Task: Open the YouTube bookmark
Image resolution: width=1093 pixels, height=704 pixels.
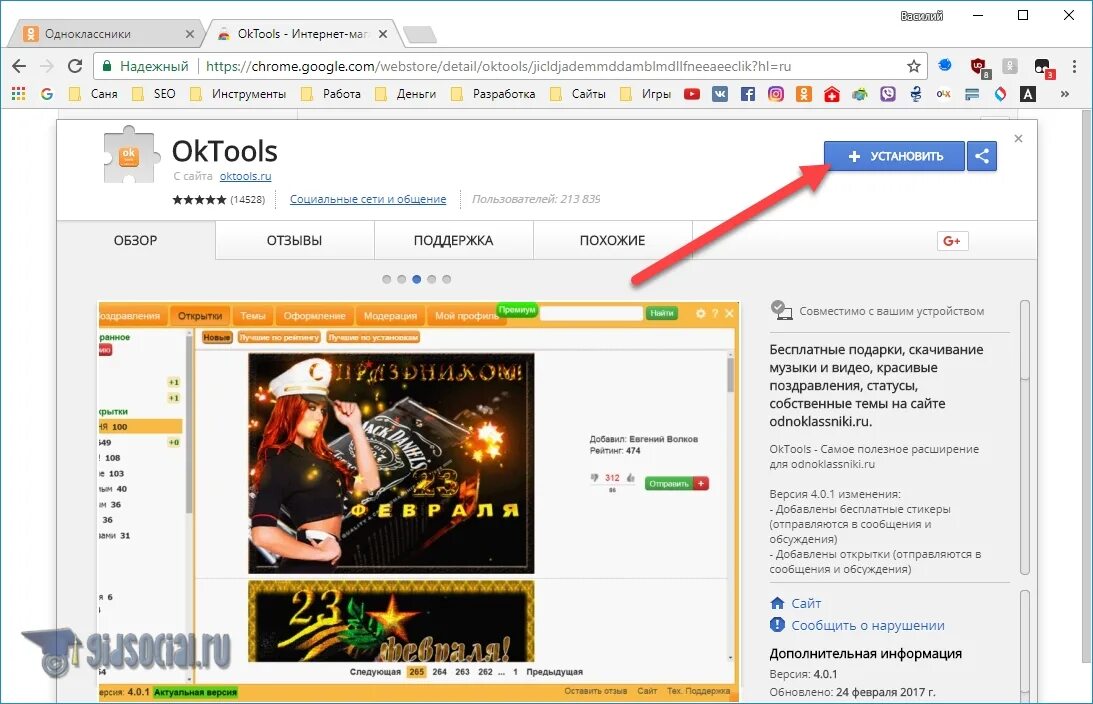Action: pos(691,94)
